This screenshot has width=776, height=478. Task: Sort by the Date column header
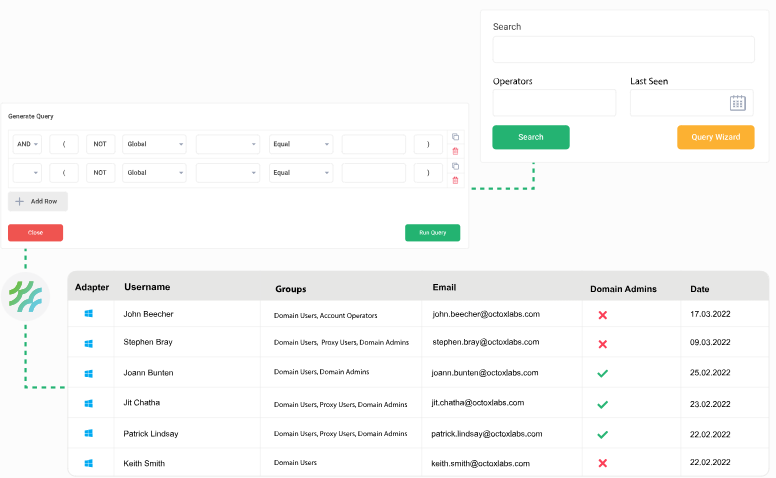click(699, 289)
